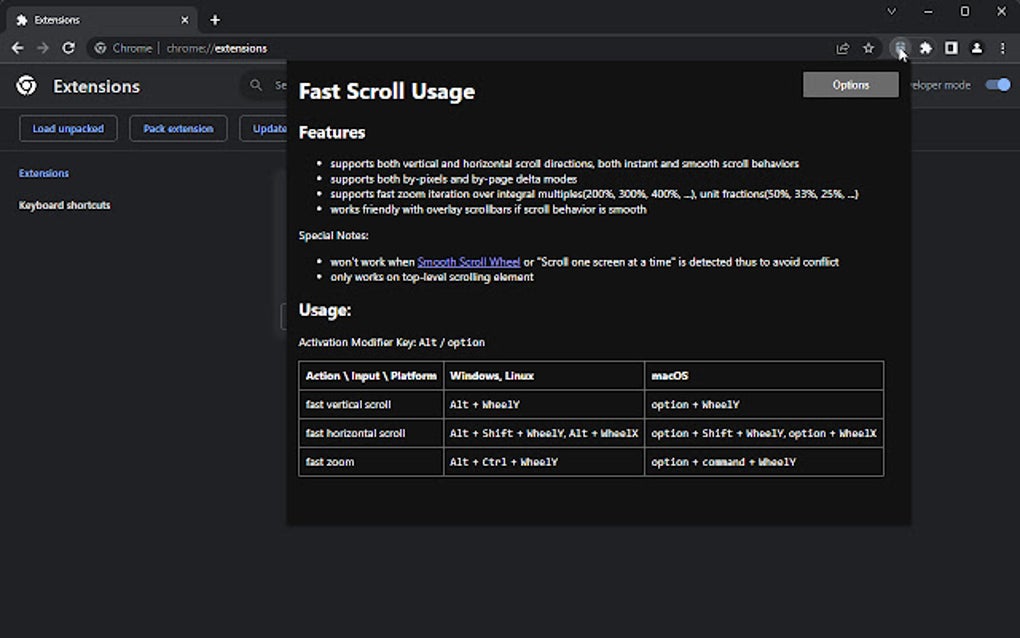
Task: Click the Pack extension button
Action: tap(177, 128)
